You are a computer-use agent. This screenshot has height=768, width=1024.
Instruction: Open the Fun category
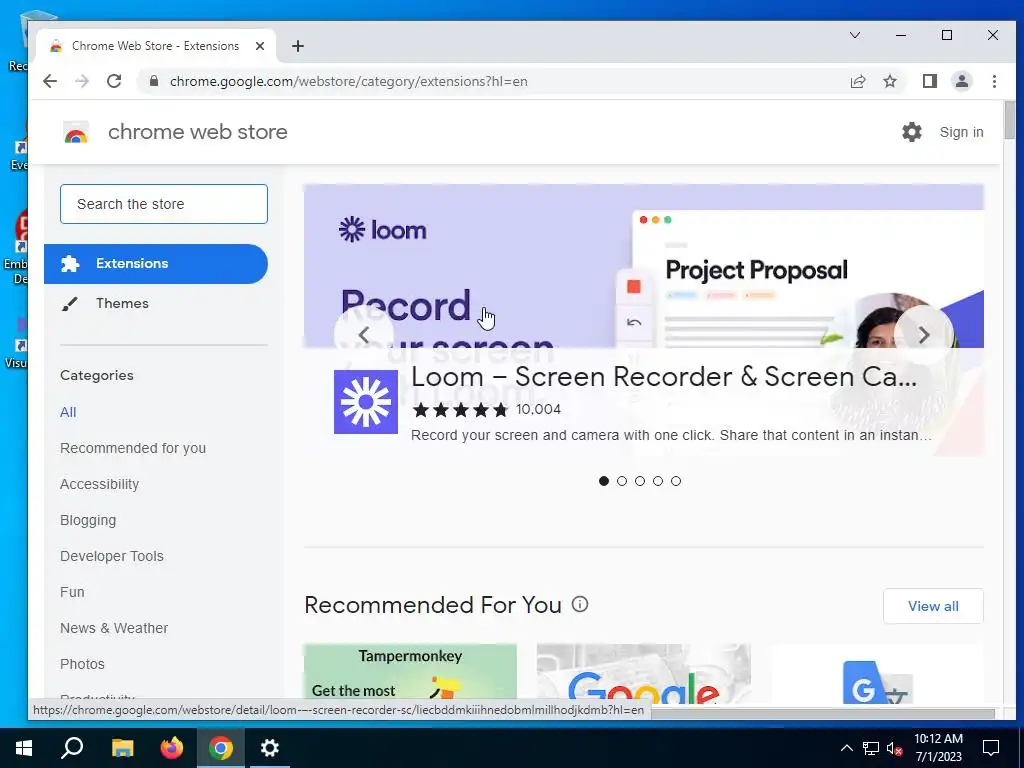click(x=72, y=592)
